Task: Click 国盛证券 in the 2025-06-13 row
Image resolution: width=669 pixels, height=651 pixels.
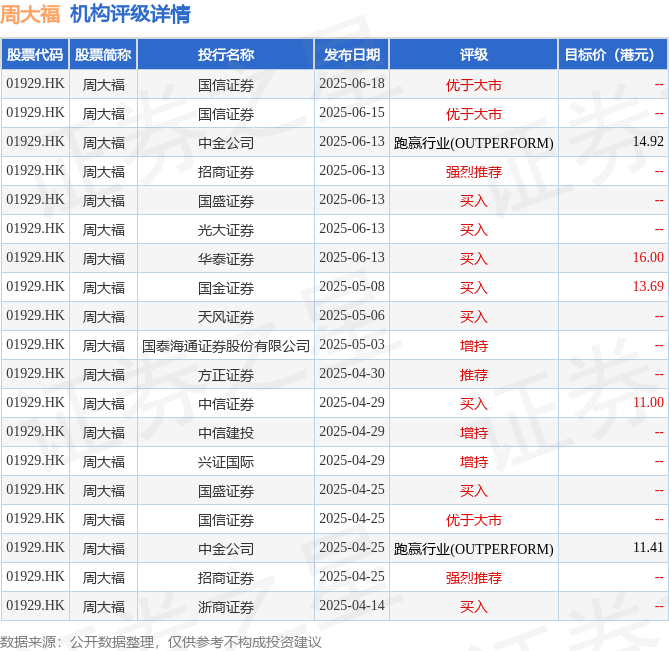Action: (226, 201)
